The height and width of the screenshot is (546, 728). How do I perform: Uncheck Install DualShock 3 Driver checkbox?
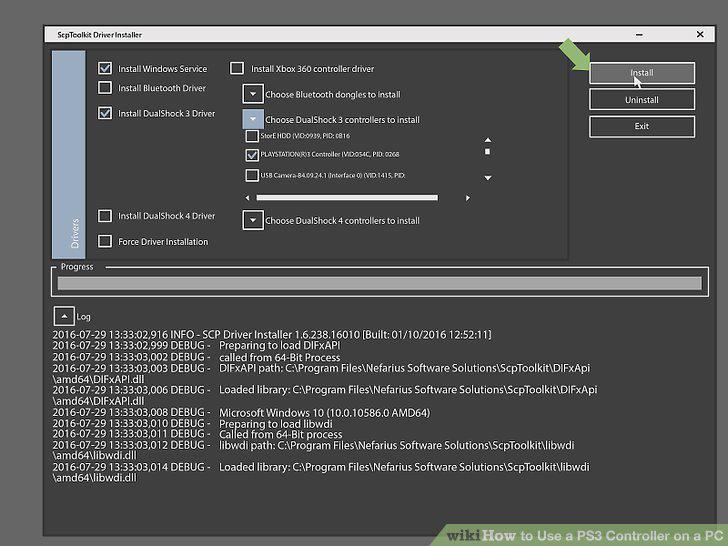tap(105, 113)
